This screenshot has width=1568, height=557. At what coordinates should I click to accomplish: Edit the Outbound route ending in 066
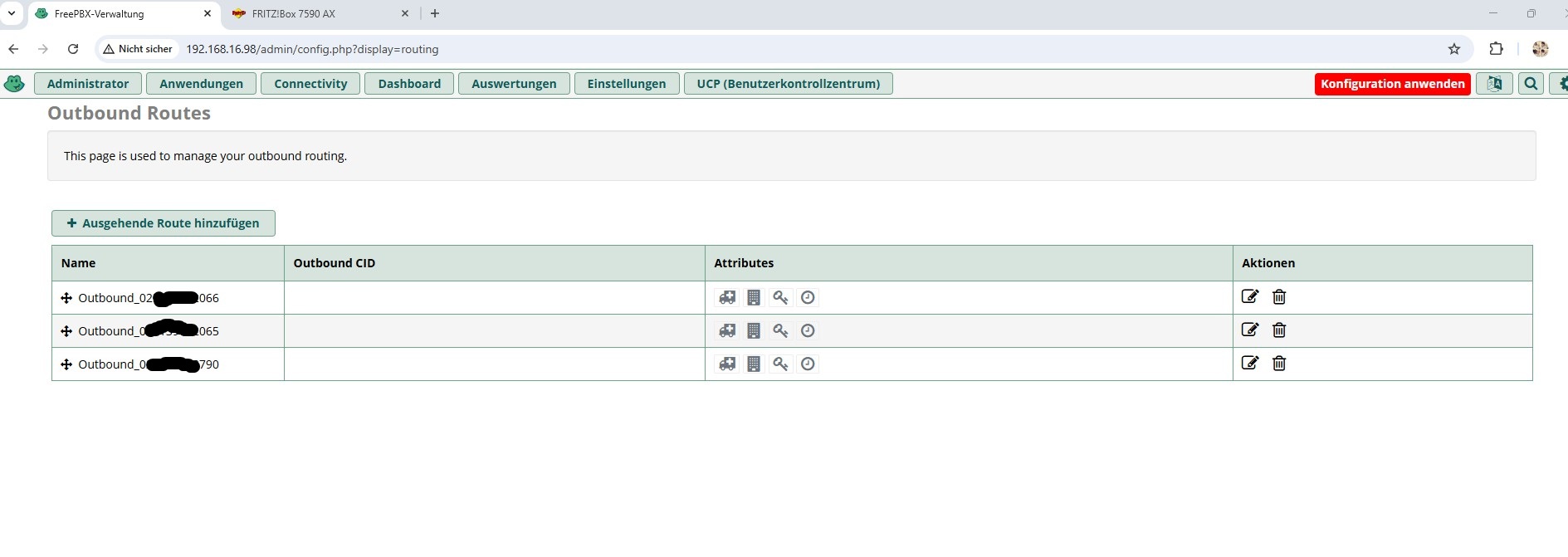coord(1249,296)
